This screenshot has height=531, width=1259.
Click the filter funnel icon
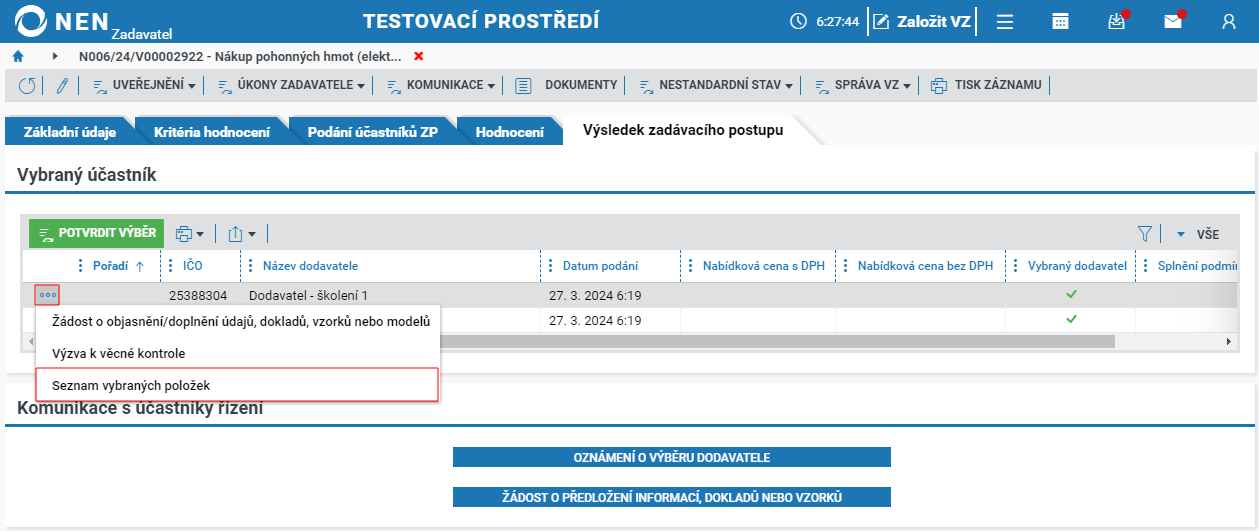coord(1145,233)
